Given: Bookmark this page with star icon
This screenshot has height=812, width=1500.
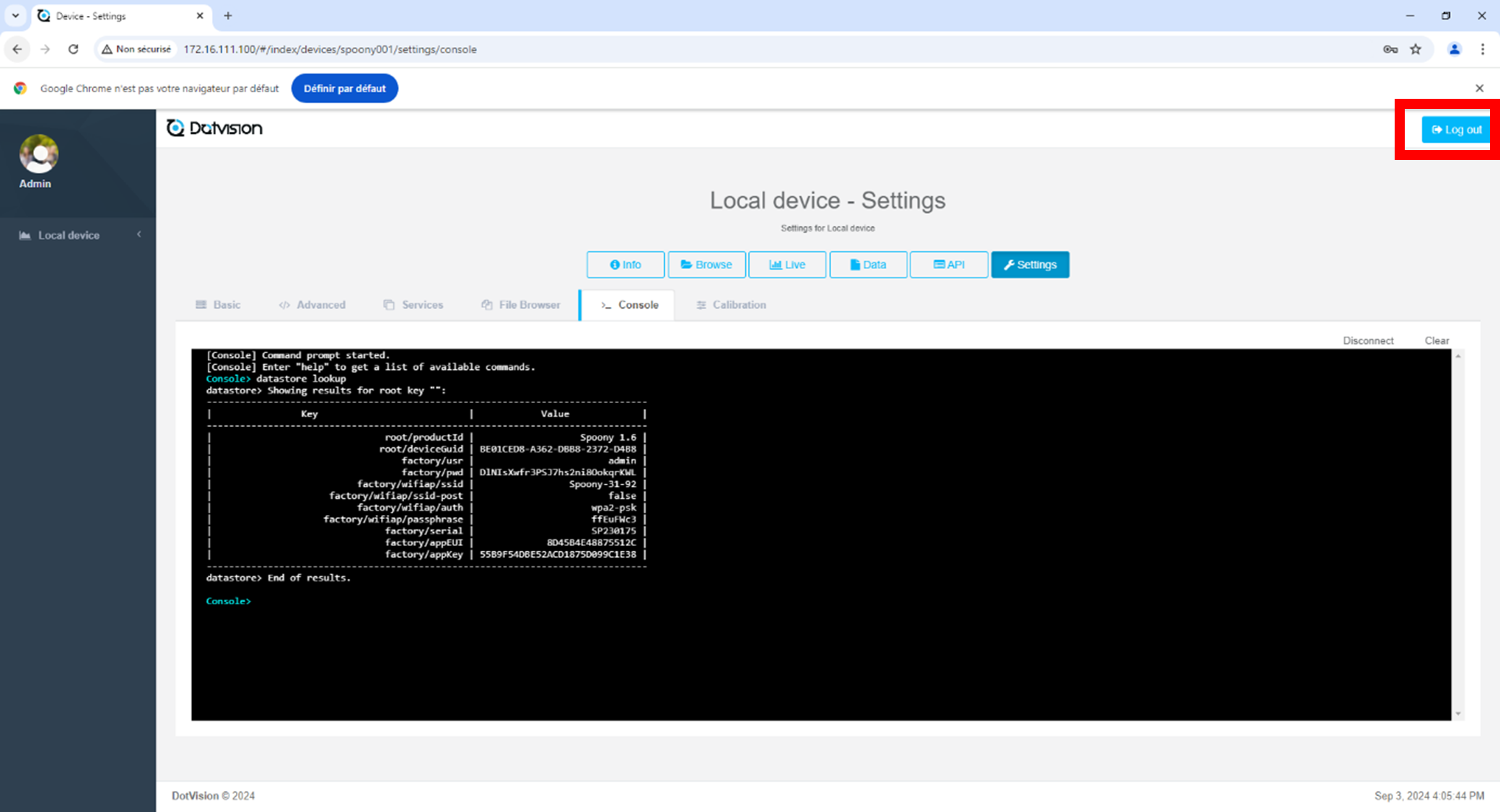Looking at the screenshot, I should (1416, 49).
